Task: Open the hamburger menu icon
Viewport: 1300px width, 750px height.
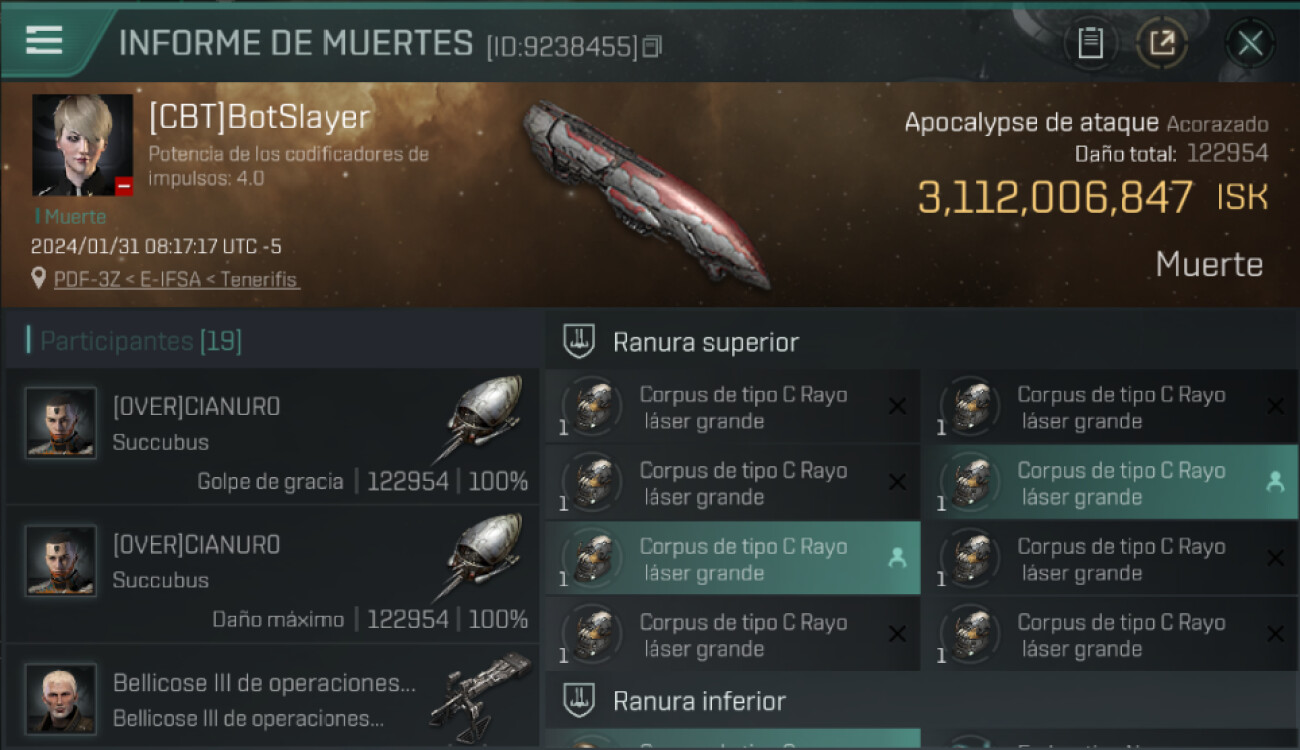Action: click(44, 40)
